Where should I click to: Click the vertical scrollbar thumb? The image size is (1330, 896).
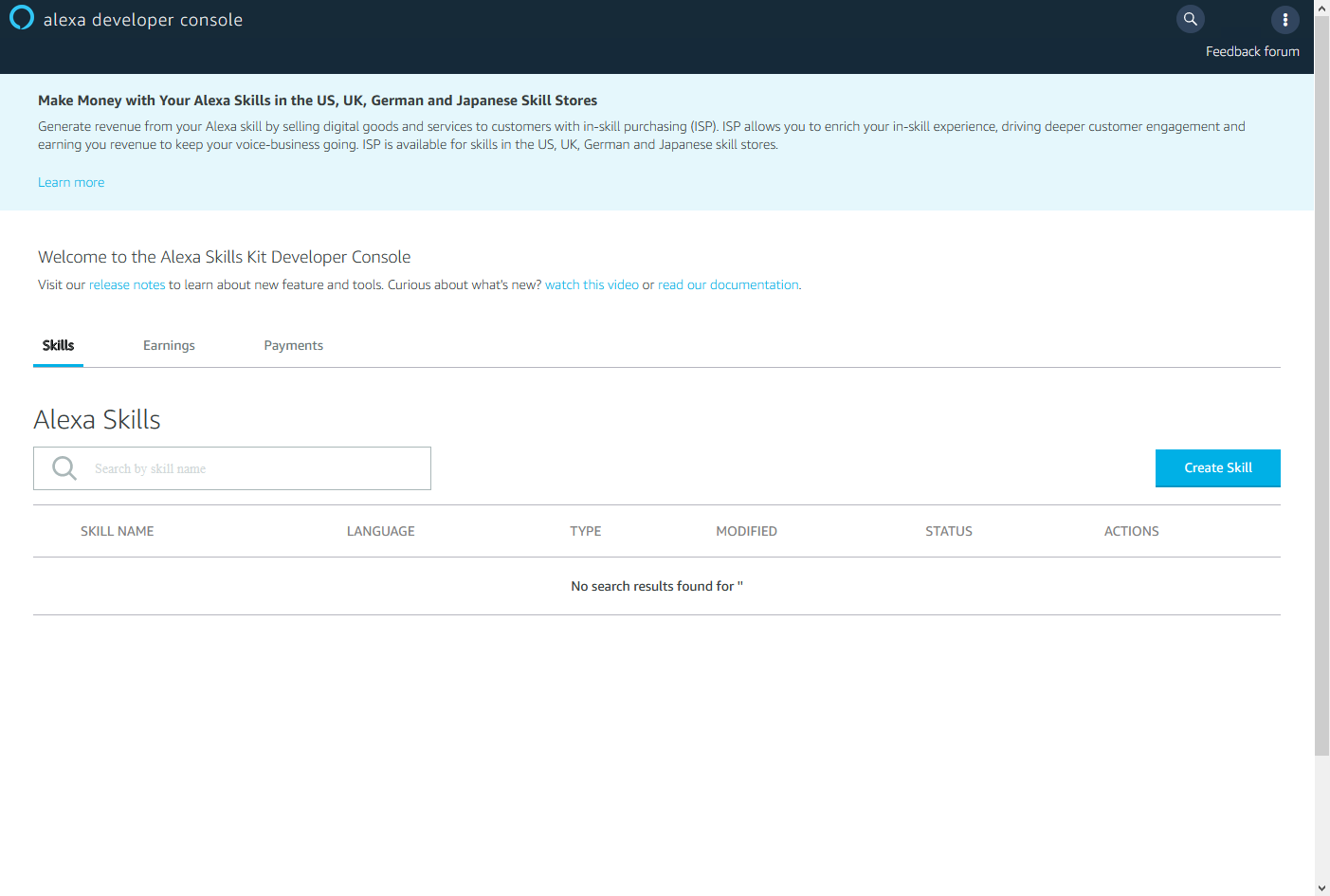tap(1322, 385)
